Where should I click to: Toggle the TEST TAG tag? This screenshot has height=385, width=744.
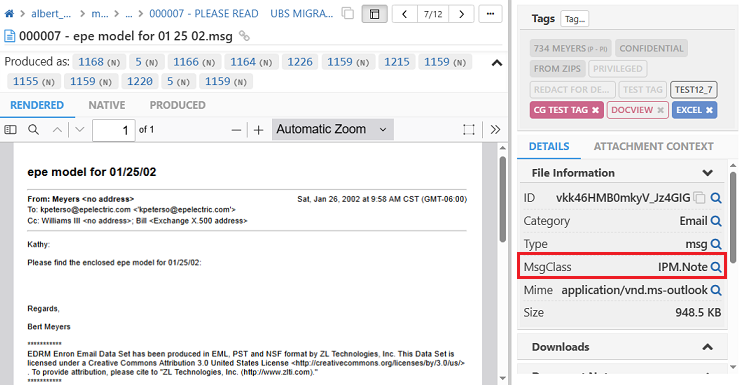pyautogui.click(x=642, y=90)
